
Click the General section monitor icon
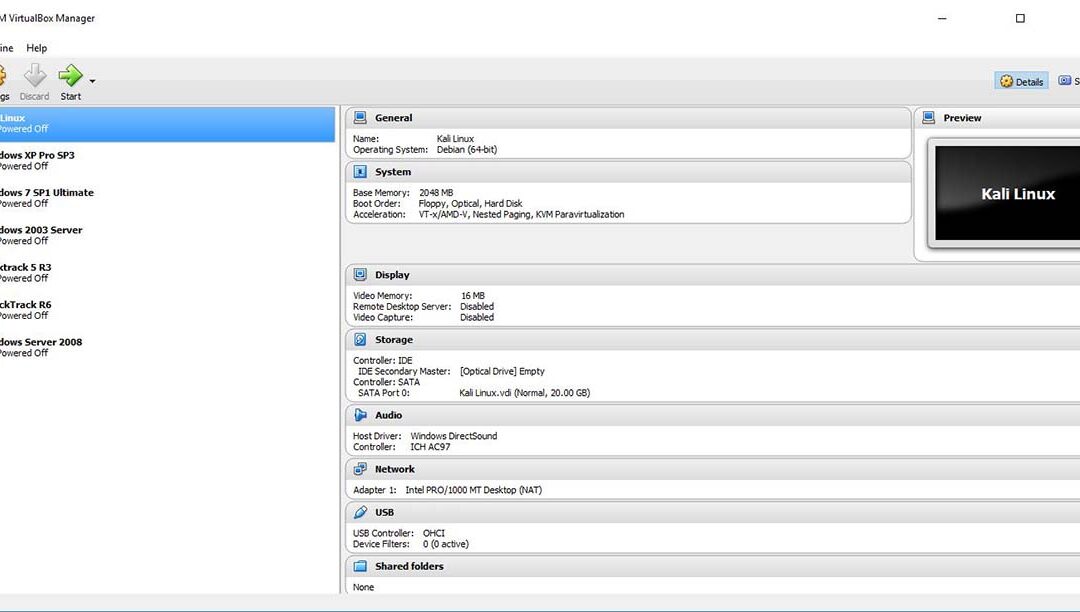click(360, 118)
